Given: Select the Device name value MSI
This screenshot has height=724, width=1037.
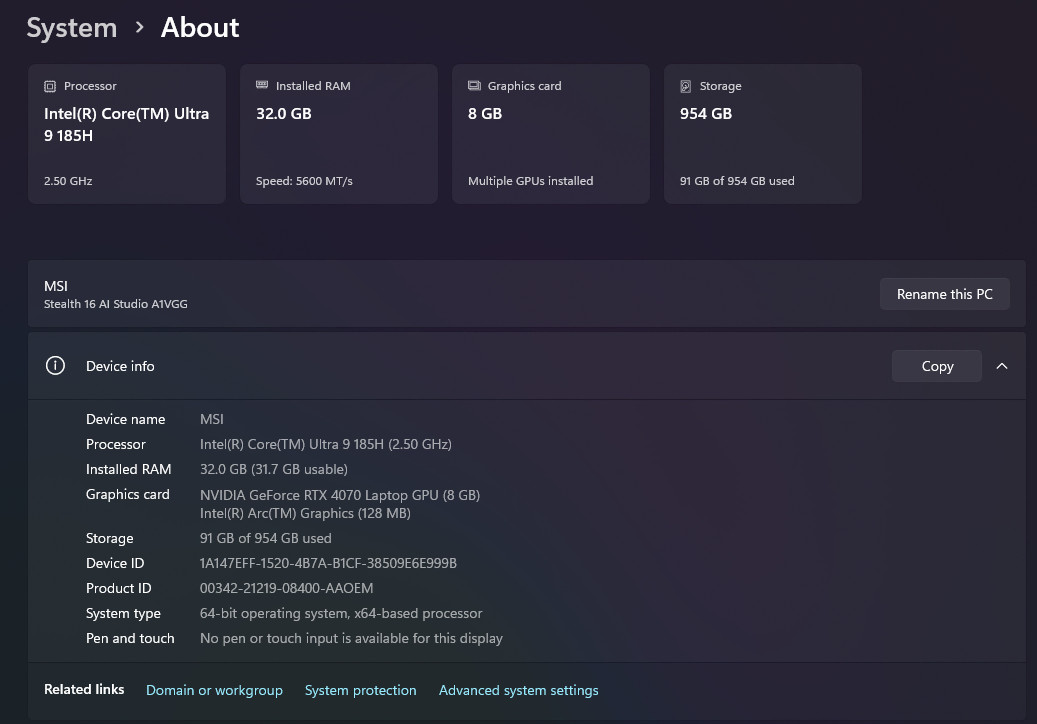Looking at the screenshot, I should pos(212,419).
